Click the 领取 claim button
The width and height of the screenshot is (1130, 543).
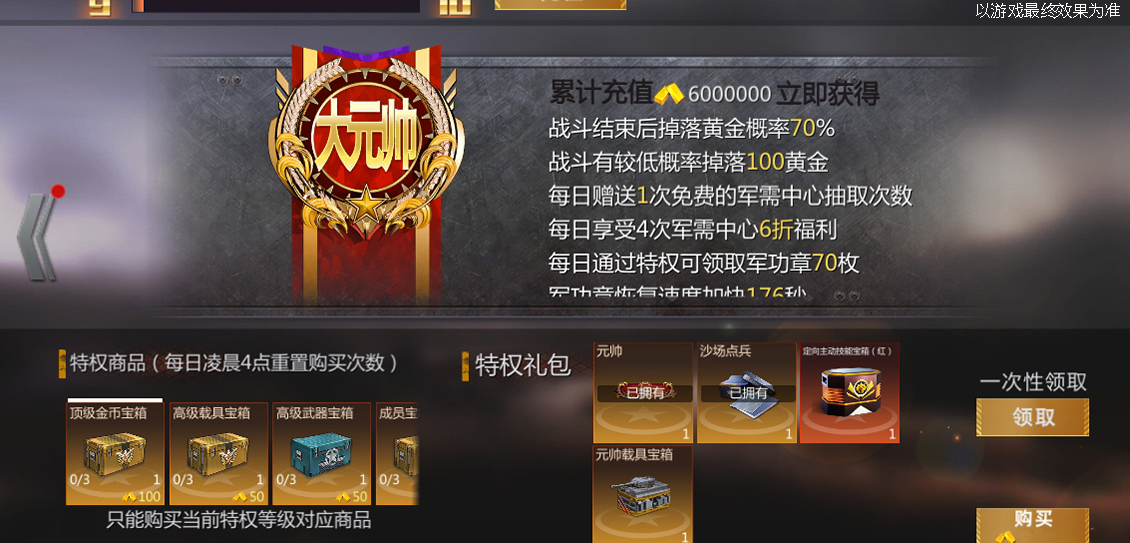pyautogui.click(x=1033, y=417)
